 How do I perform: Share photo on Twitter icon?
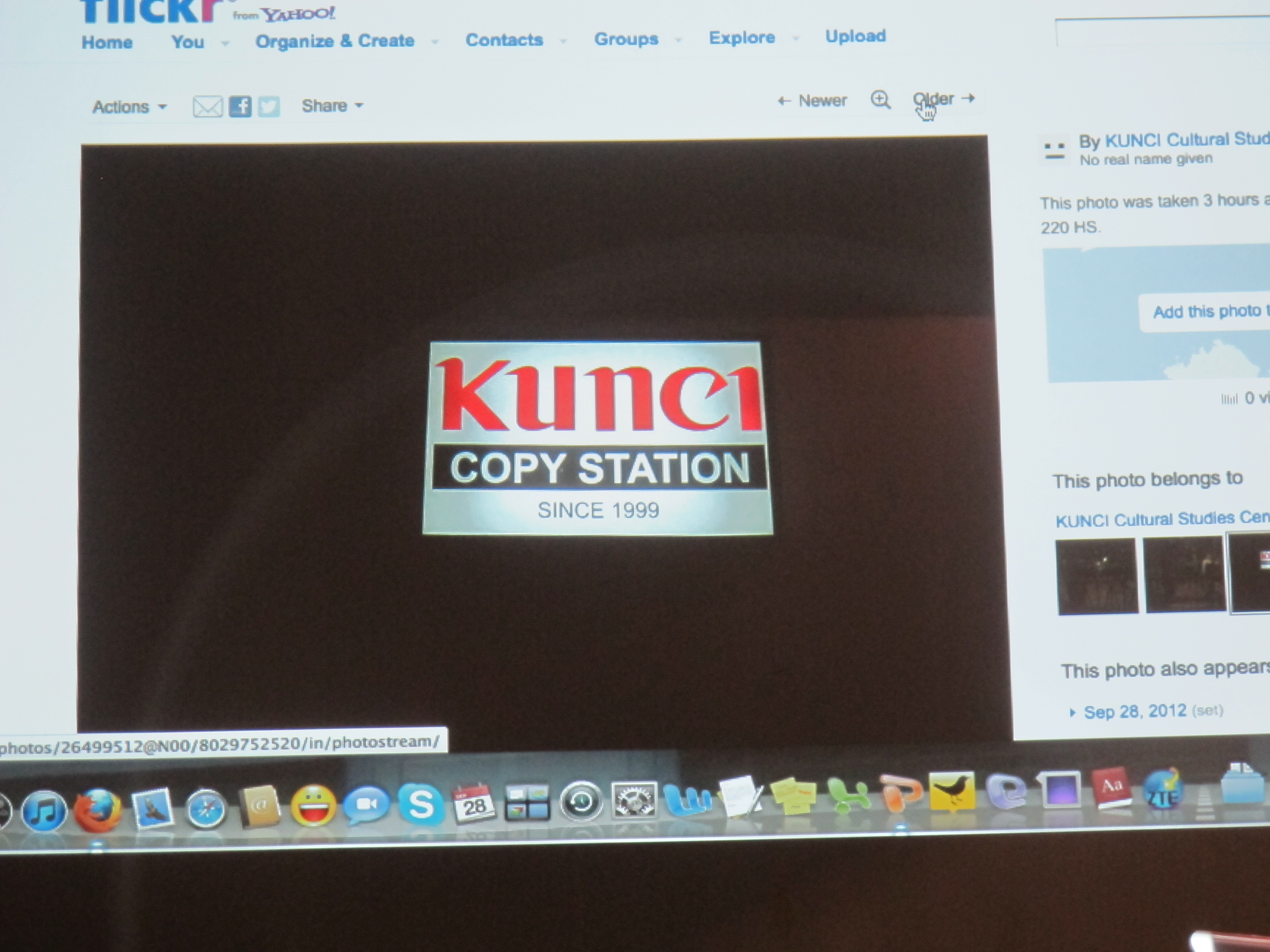coord(269,107)
